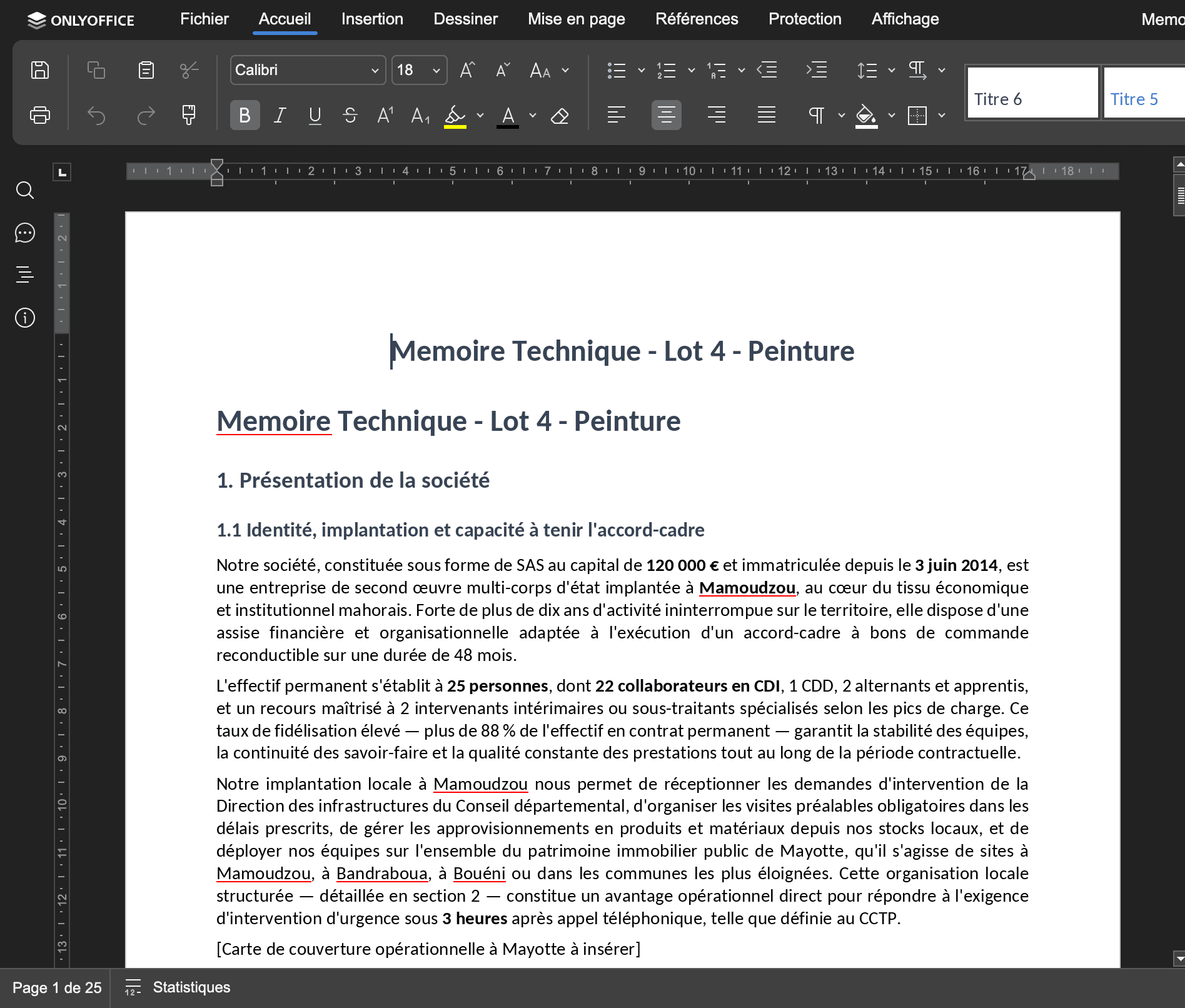The height and width of the screenshot is (1008, 1185).
Task: Toggle strikethrough formatting
Action: [x=350, y=116]
